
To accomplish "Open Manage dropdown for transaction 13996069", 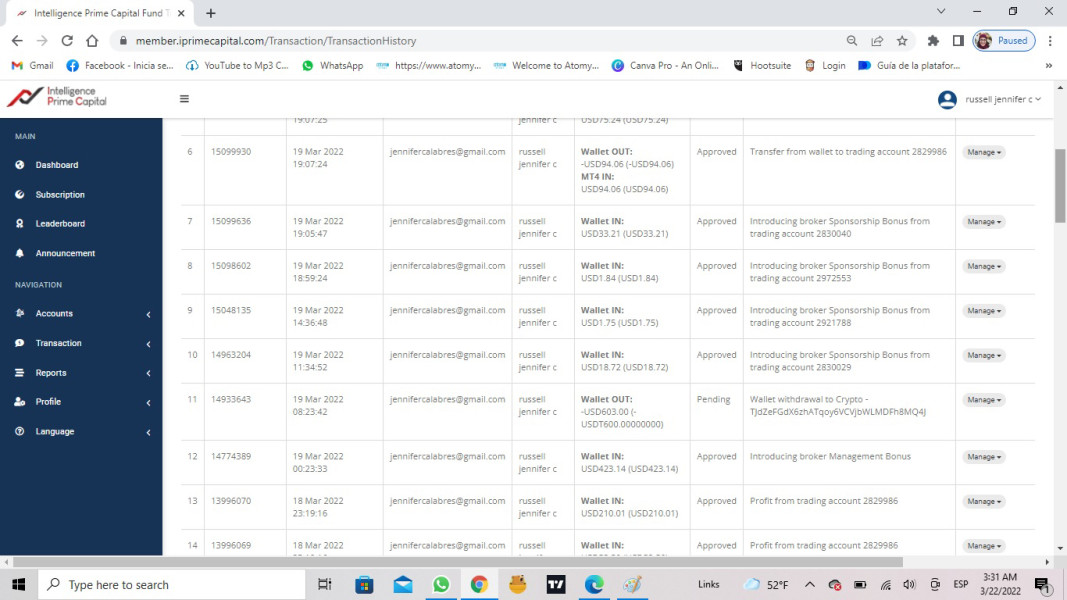I will [984, 546].
